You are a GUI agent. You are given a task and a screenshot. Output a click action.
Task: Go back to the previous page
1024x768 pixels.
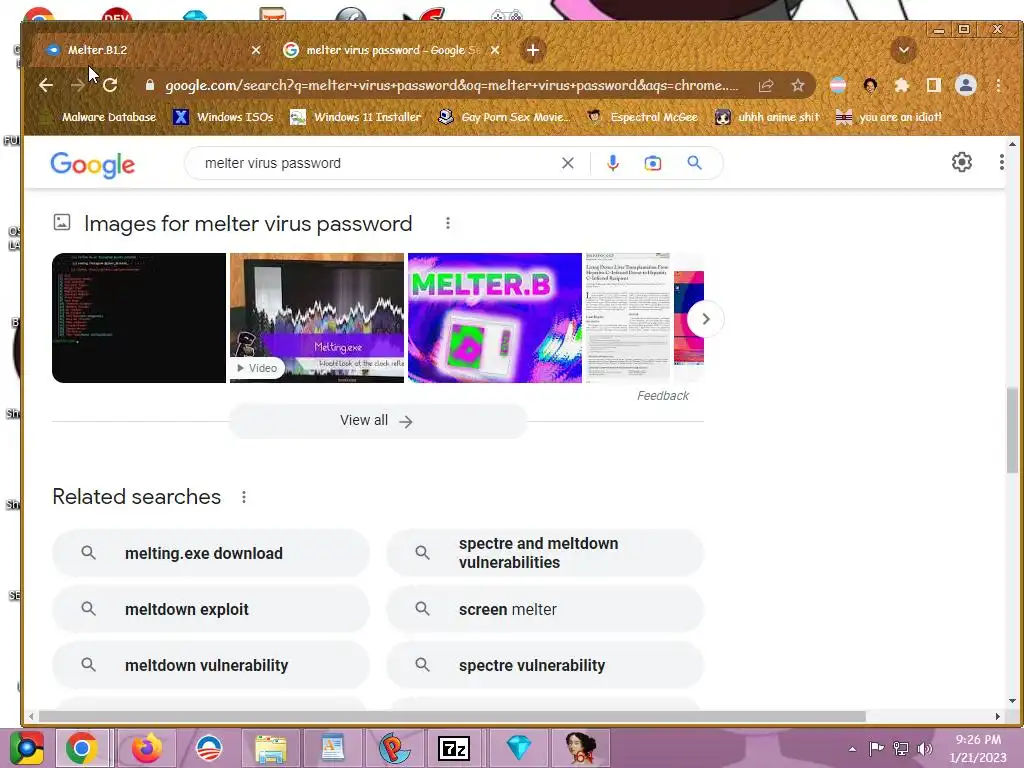[46, 85]
